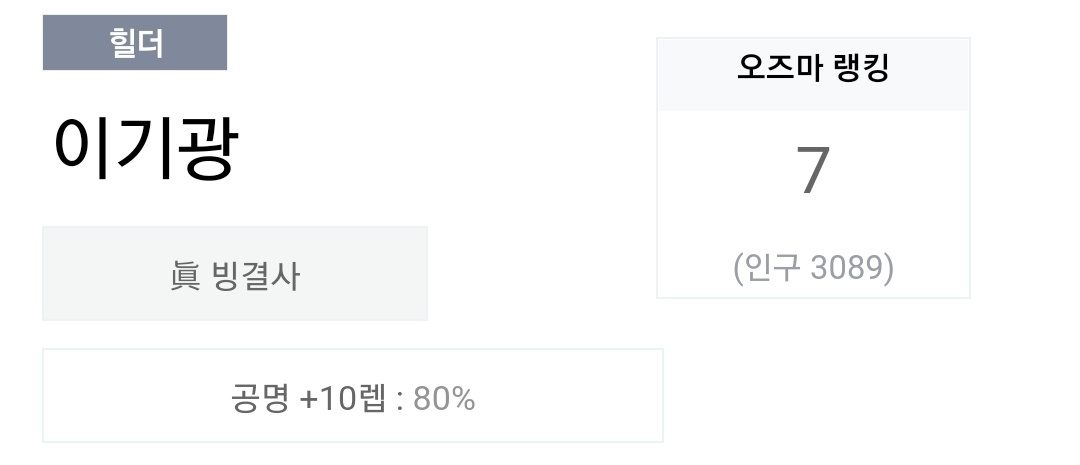Click the 80% resonance value

[444, 399]
